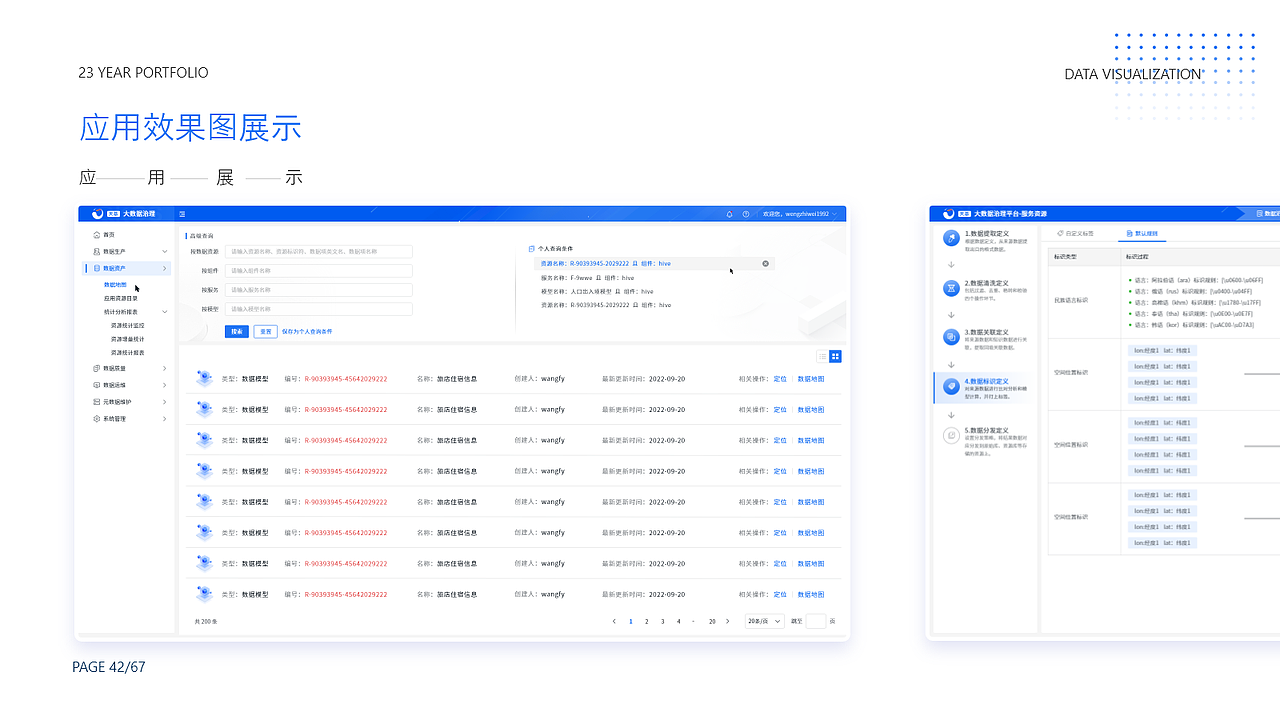Viewport: 1280px width, 720px height.
Task: Click the 泰语 (tha) rule line
Action: [x=1190, y=313]
